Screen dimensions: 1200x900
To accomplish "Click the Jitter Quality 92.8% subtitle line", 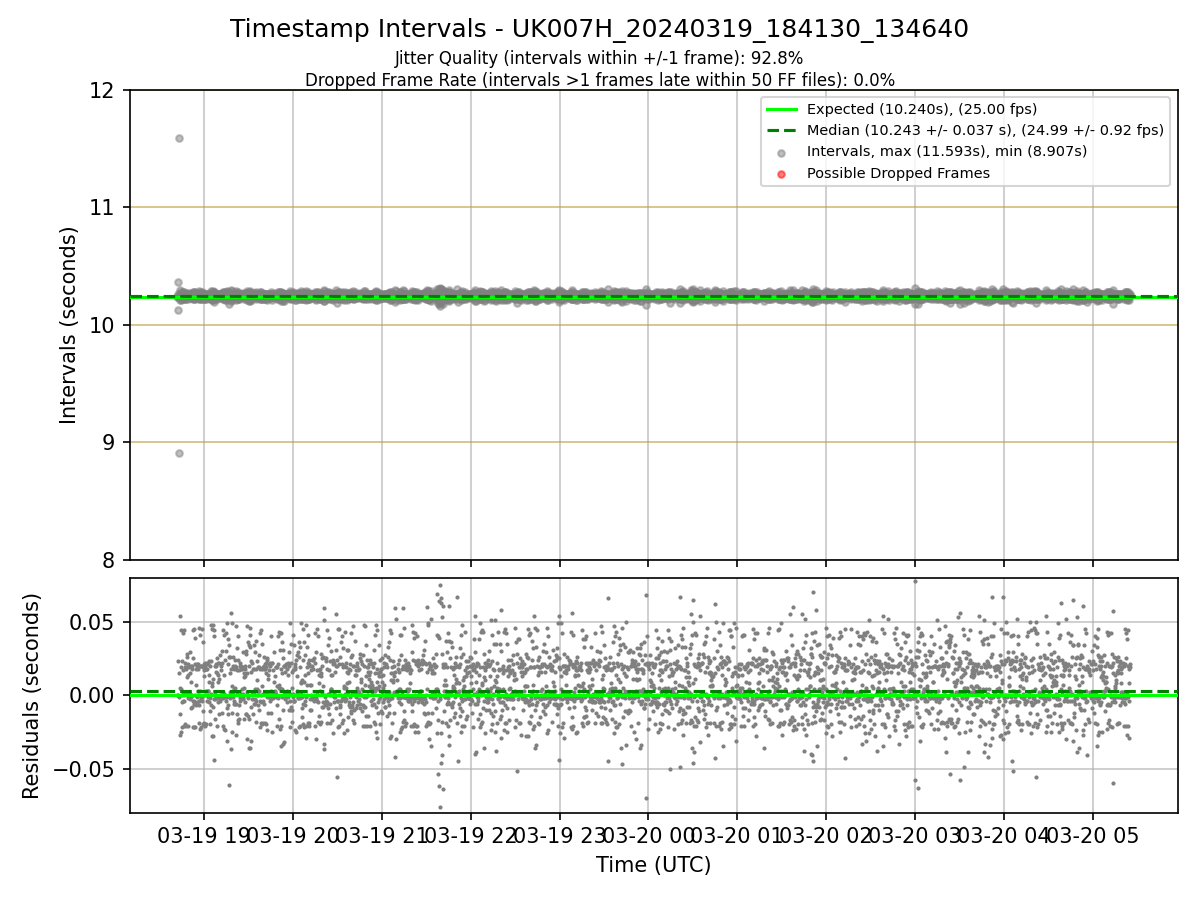I will pyautogui.click(x=599, y=59).
